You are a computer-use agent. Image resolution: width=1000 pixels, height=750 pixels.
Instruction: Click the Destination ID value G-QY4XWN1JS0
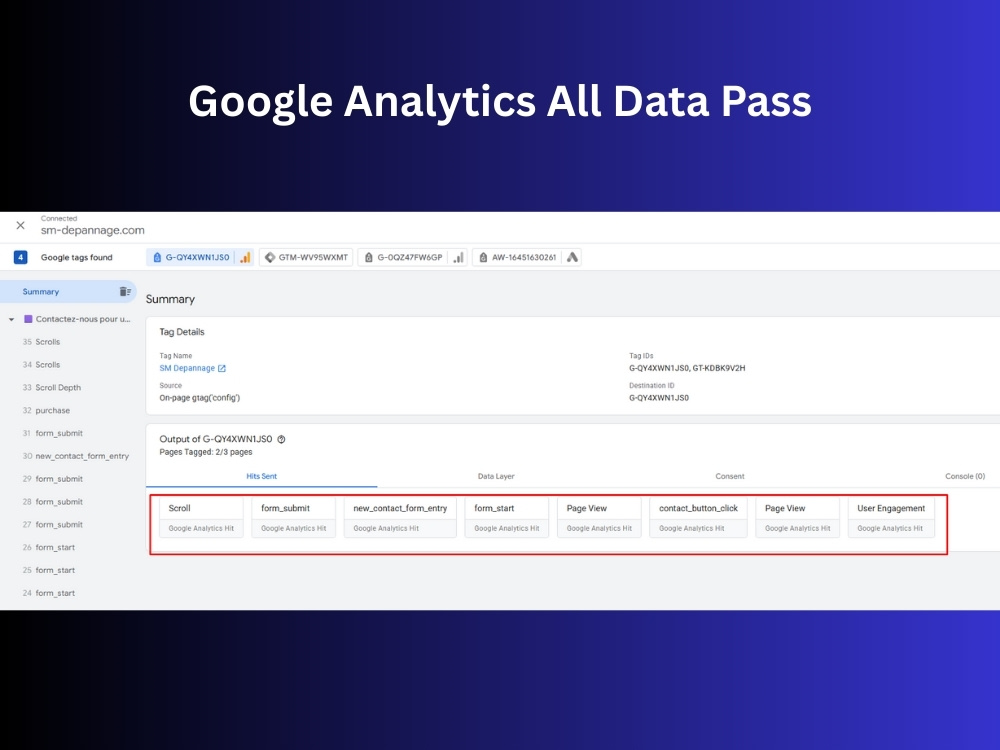[659, 398]
